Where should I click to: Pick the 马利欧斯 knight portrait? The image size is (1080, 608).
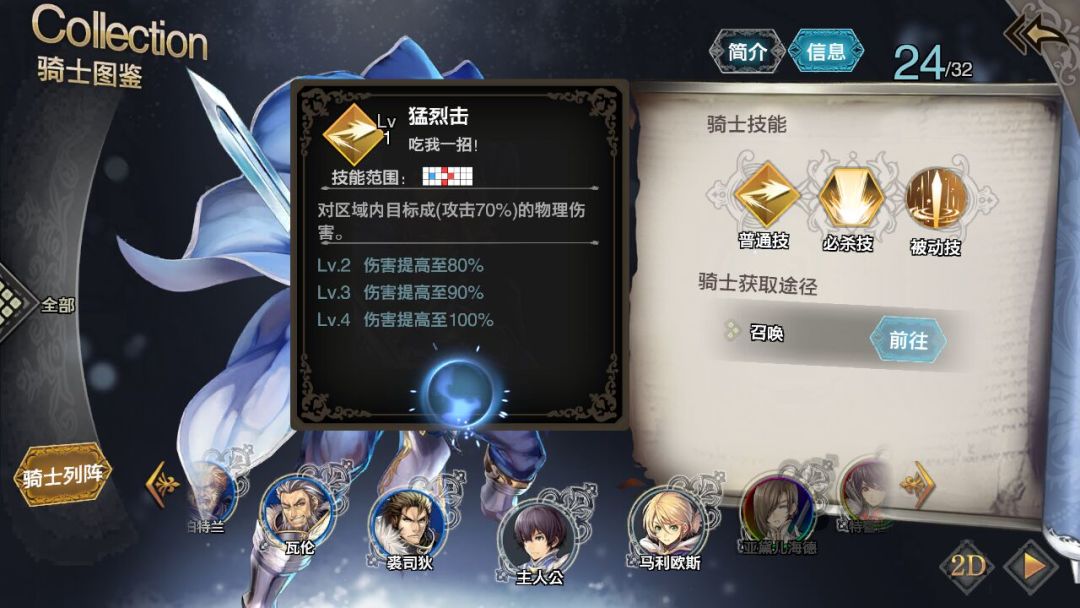(667, 524)
